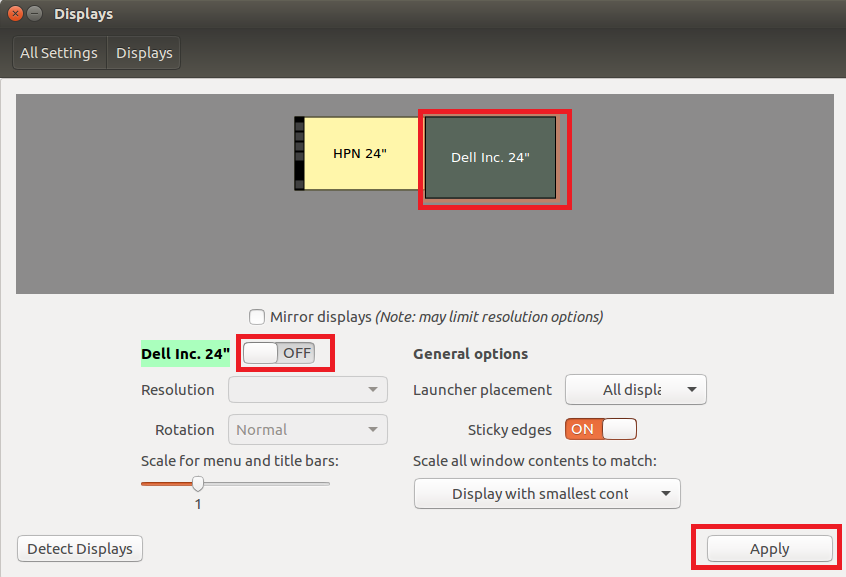Go back to All Settings
846x577 pixels.
point(59,53)
